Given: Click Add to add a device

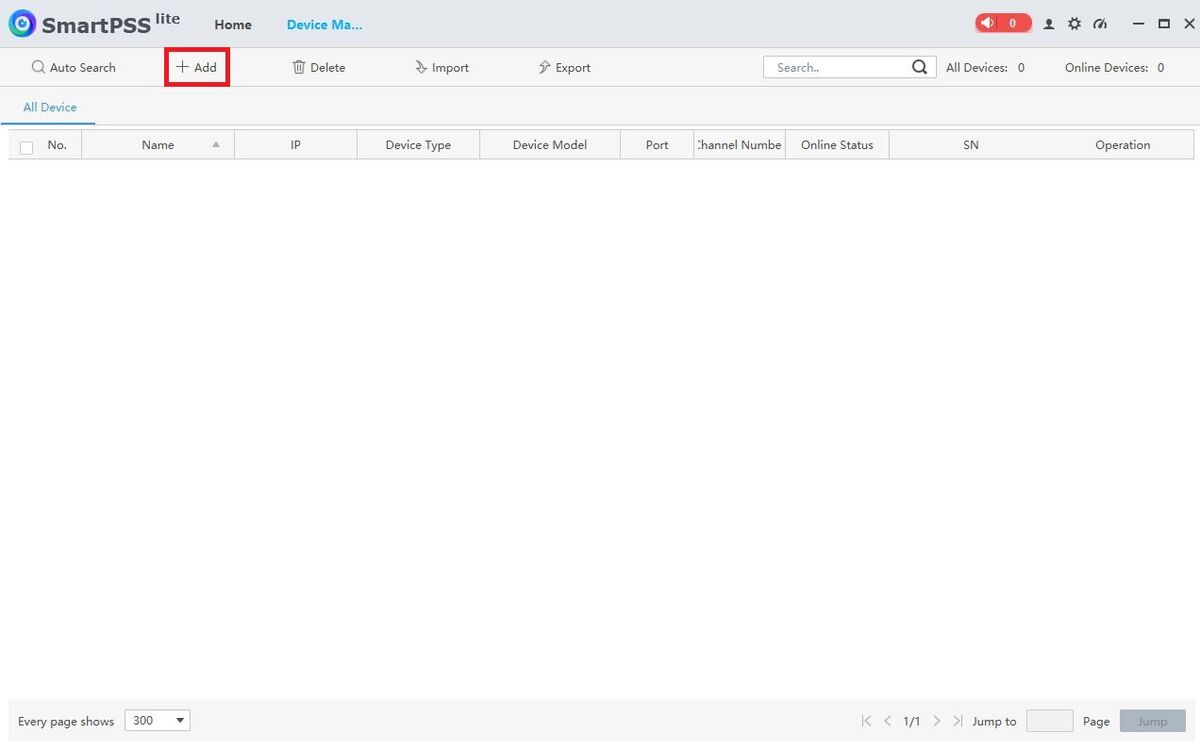Looking at the screenshot, I should click(196, 67).
